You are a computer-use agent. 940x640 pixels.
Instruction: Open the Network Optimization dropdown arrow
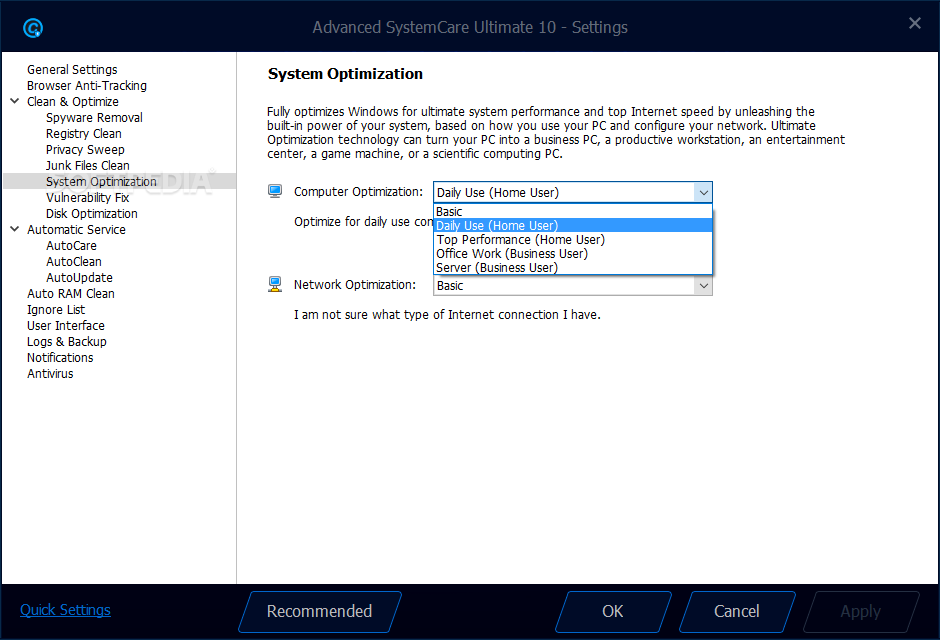tap(703, 286)
